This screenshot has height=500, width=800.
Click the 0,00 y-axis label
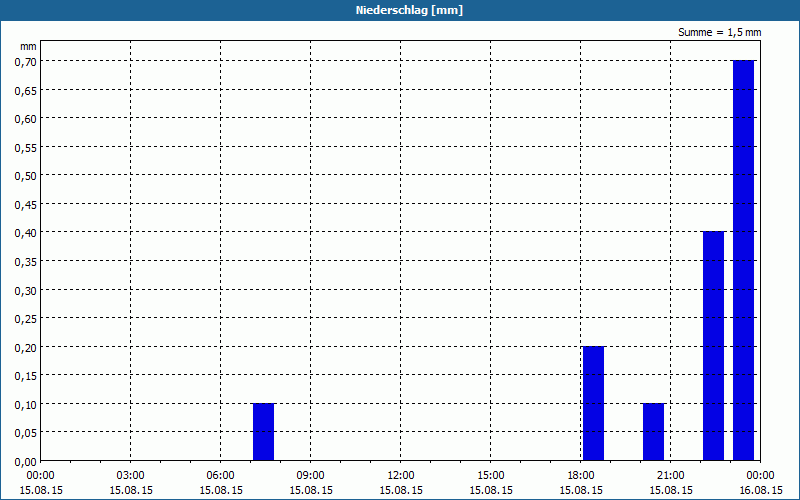pyautogui.click(x=26, y=462)
